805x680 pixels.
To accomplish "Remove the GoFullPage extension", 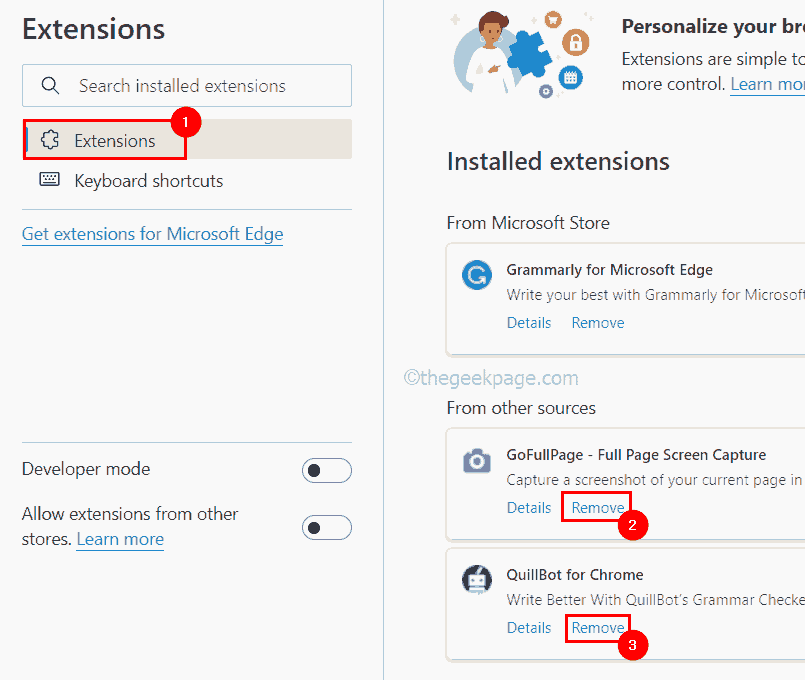I will 596,507.
